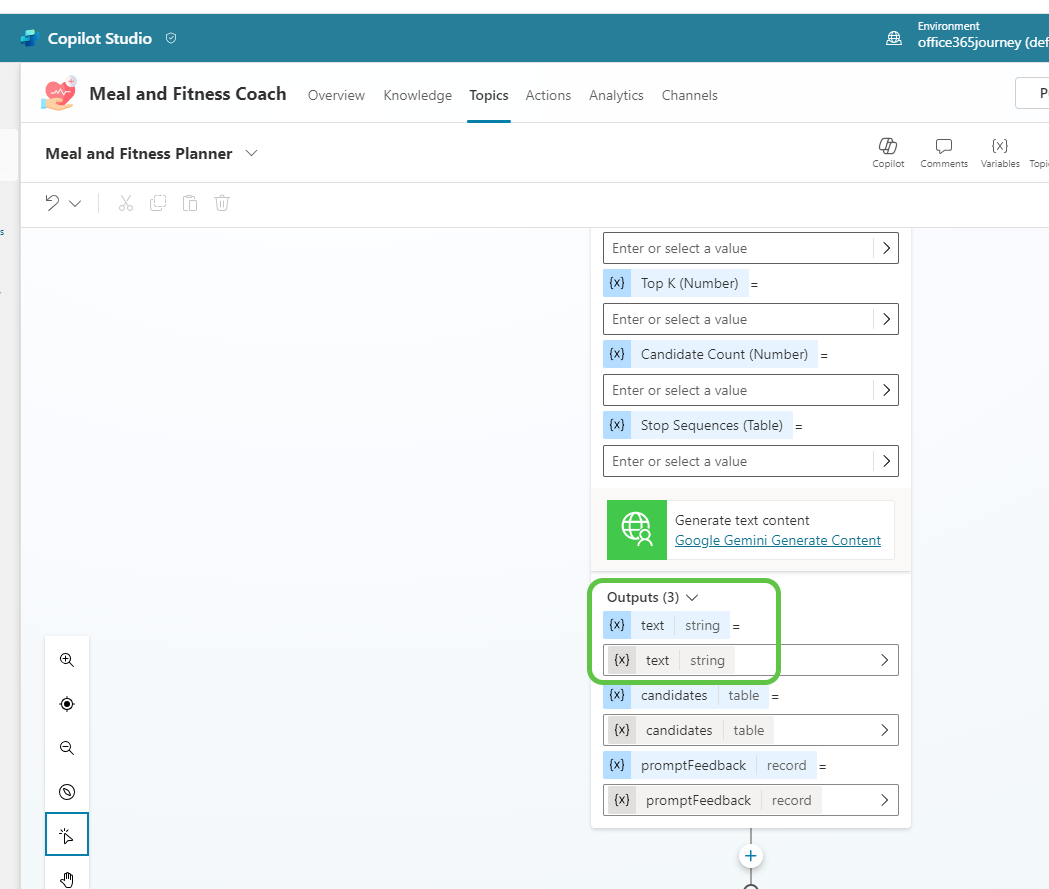This screenshot has width=1049, height=889.
Task: Click the add node plus button
Action: (751, 856)
